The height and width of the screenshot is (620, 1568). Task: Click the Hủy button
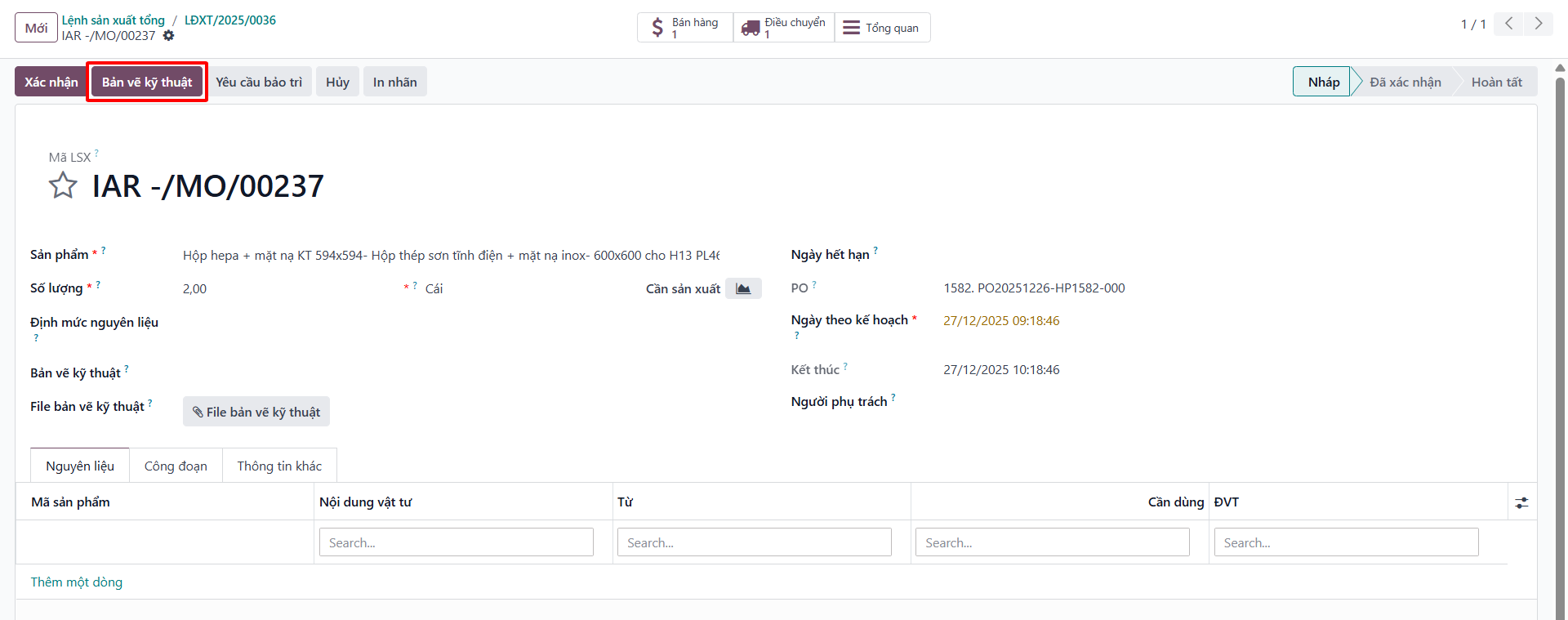(337, 82)
